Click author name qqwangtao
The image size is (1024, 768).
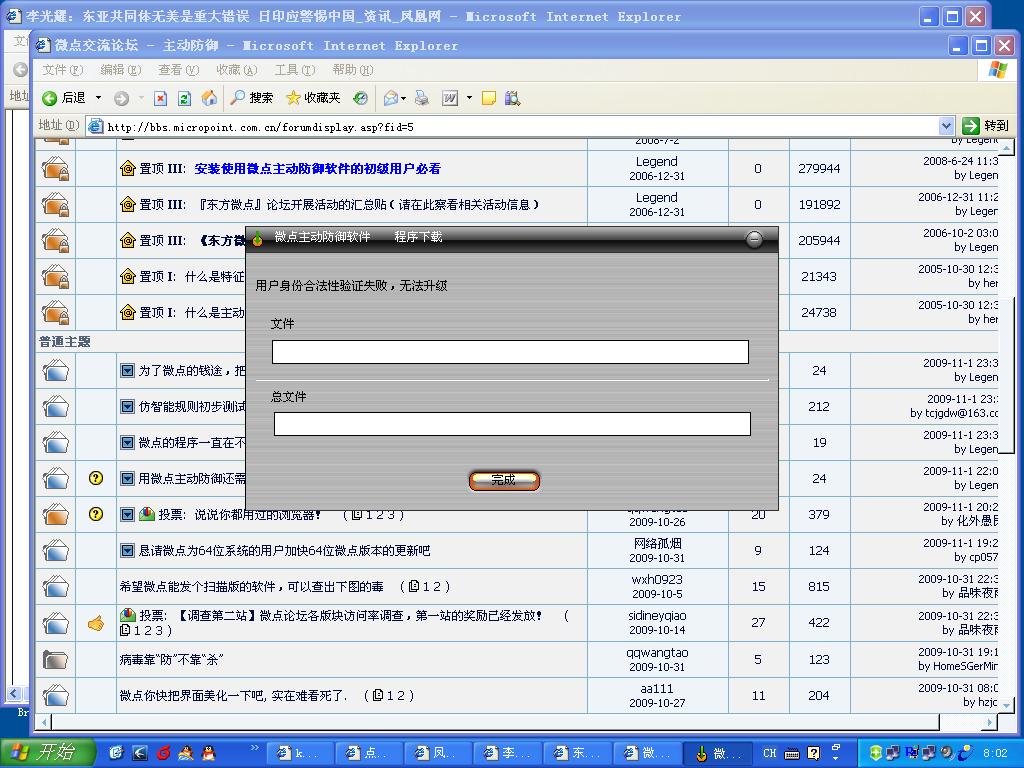pyautogui.click(x=657, y=652)
